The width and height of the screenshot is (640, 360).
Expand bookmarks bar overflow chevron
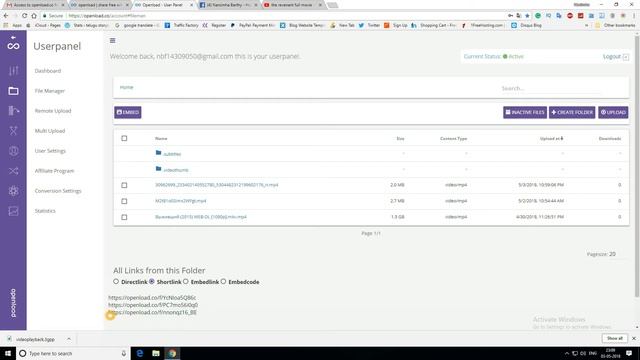click(587, 25)
